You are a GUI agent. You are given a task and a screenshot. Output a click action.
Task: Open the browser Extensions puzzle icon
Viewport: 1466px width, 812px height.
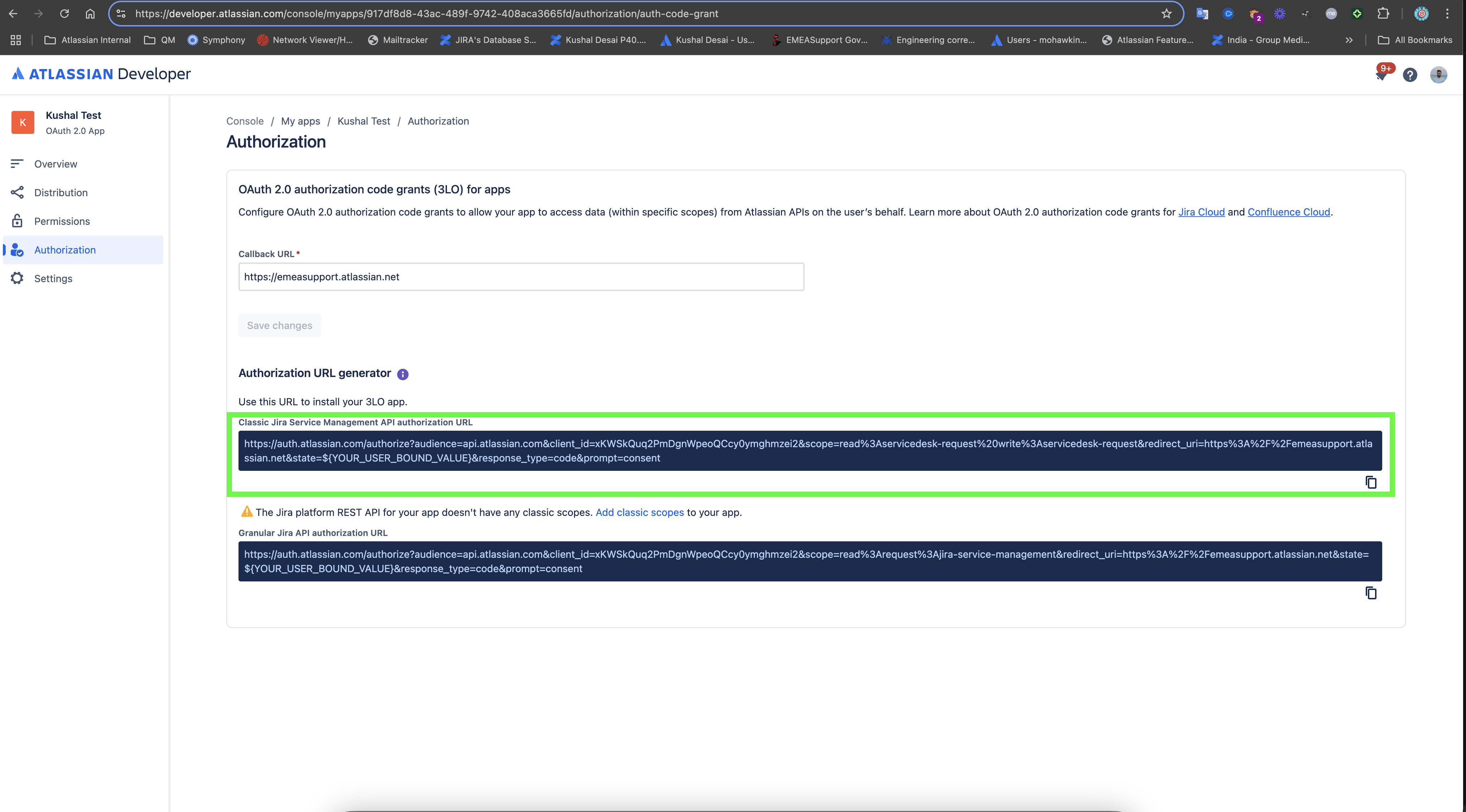click(1383, 14)
